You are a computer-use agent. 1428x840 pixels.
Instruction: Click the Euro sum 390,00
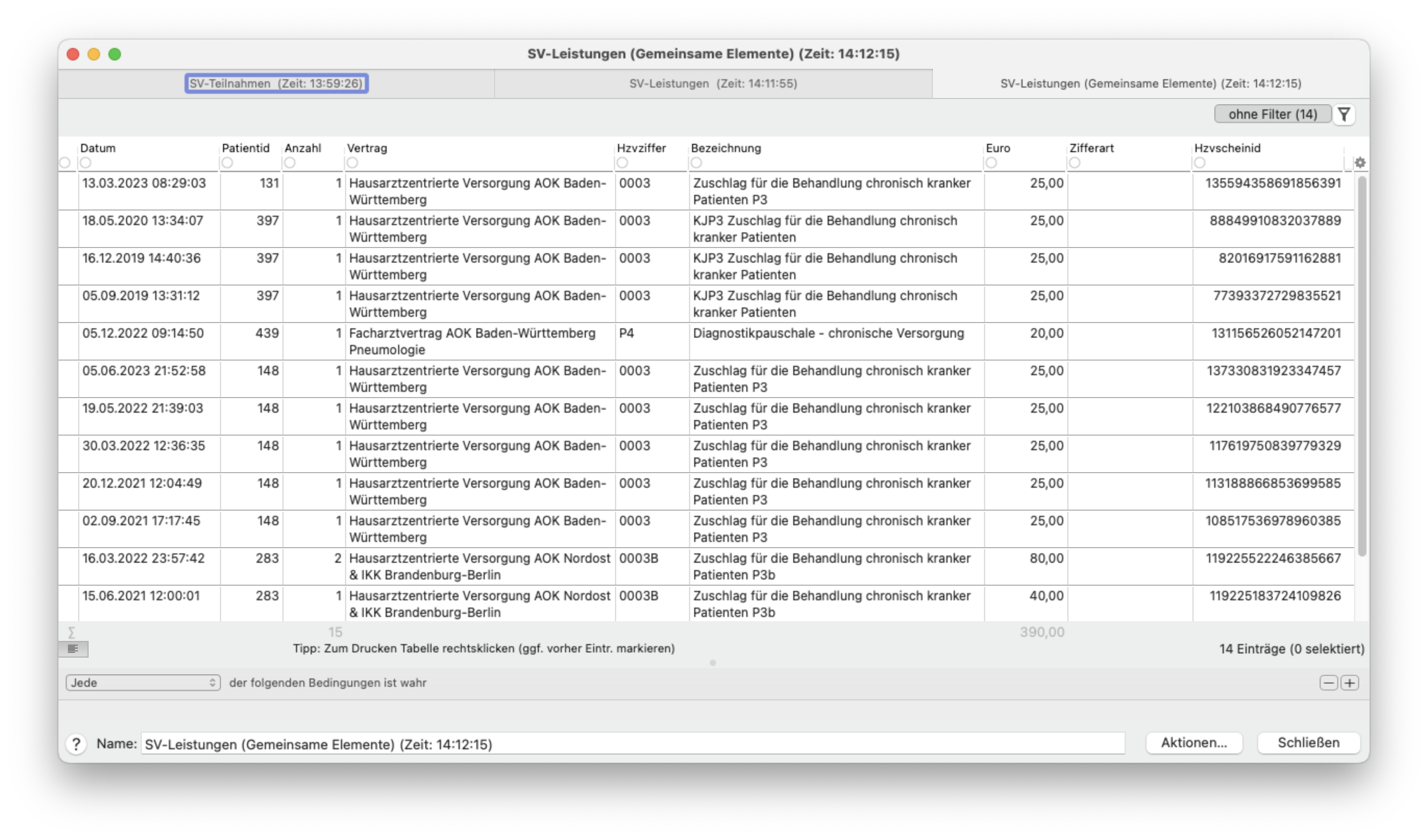pos(1041,632)
